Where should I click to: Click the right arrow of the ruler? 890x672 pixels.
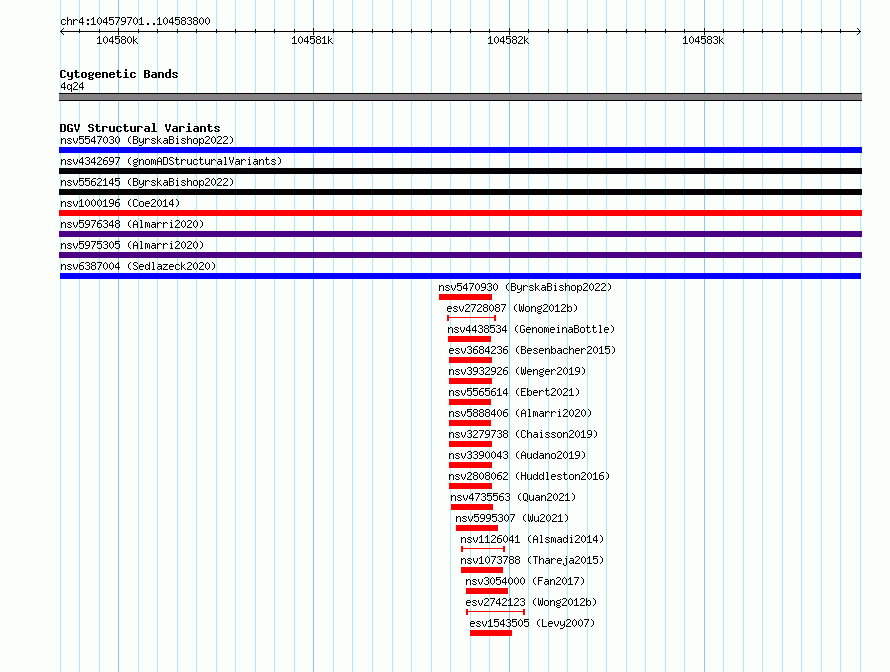point(859,31)
